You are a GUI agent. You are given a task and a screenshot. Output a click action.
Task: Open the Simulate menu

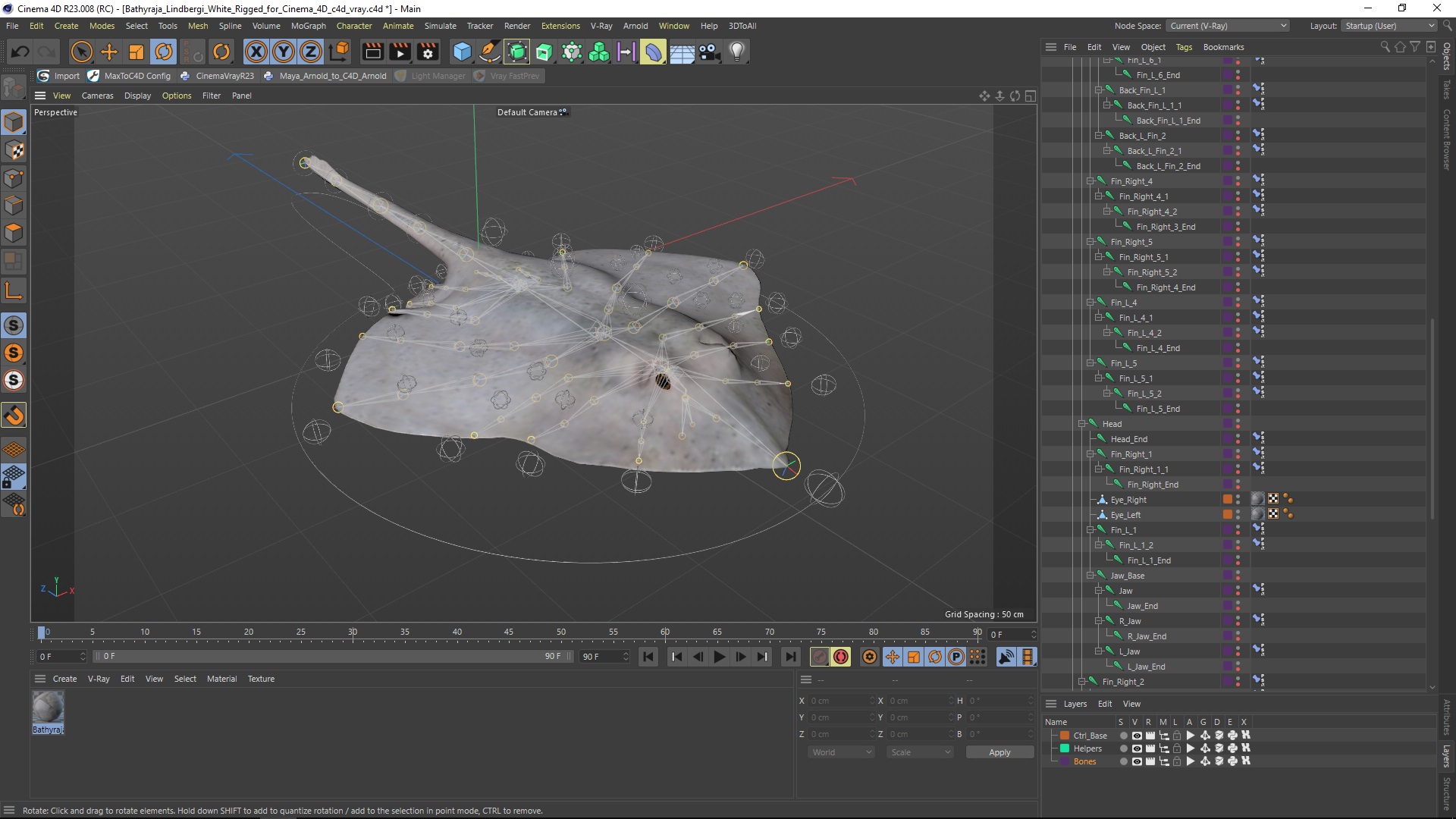(x=441, y=26)
